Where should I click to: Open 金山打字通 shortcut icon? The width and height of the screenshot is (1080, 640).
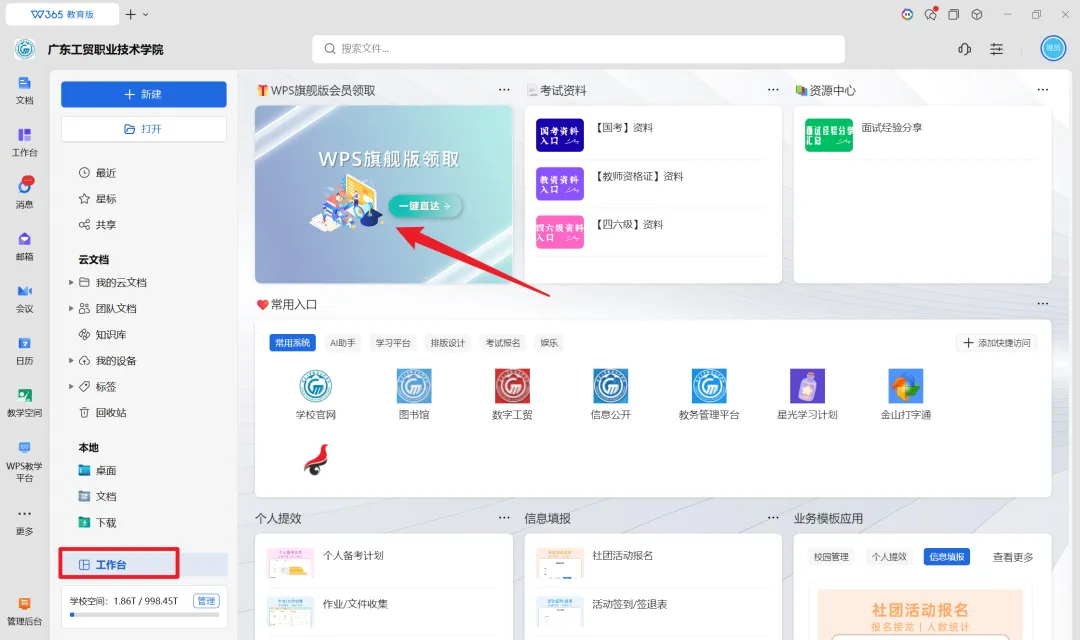[906, 386]
